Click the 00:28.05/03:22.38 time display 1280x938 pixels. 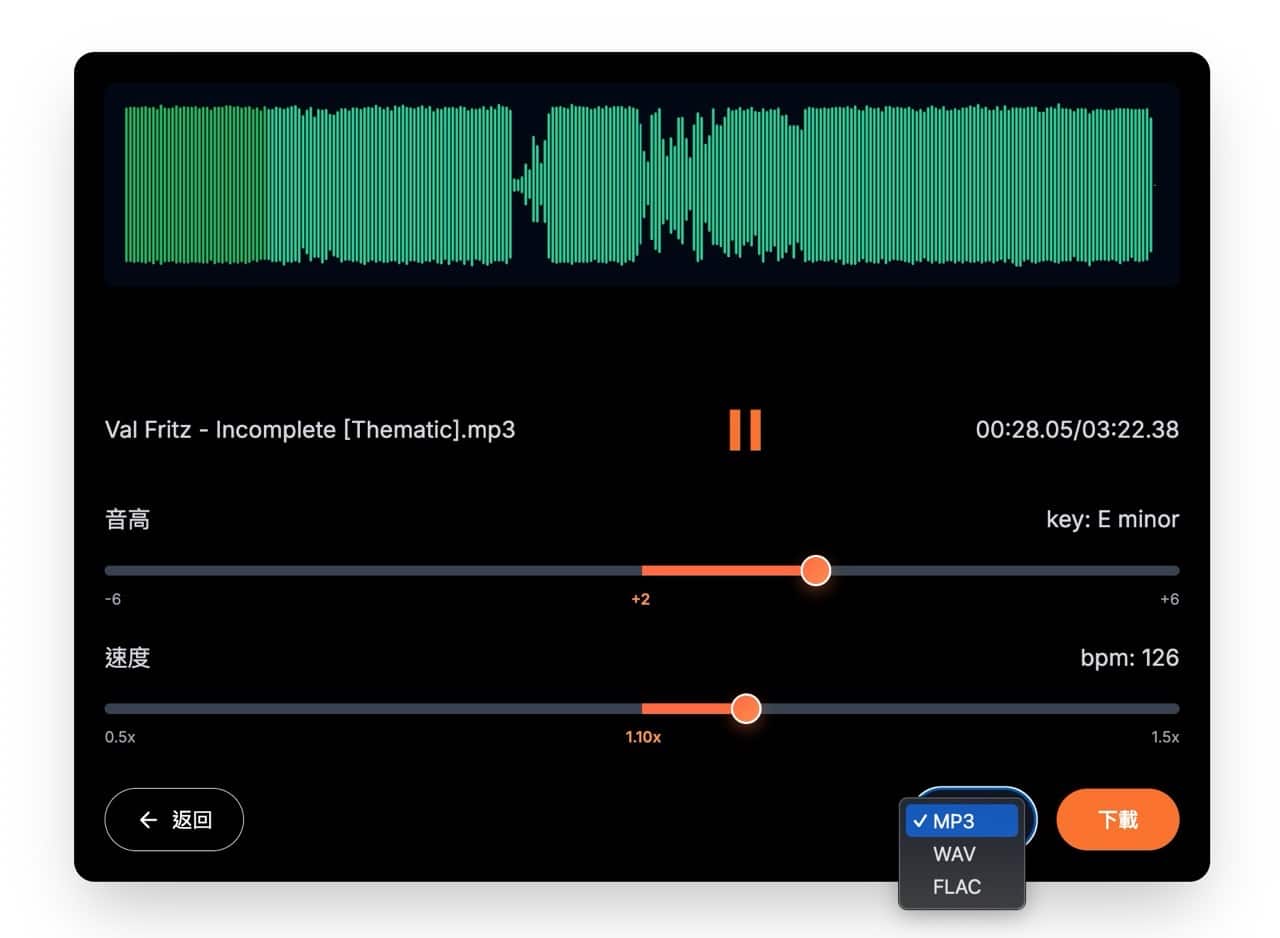(1077, 430)
